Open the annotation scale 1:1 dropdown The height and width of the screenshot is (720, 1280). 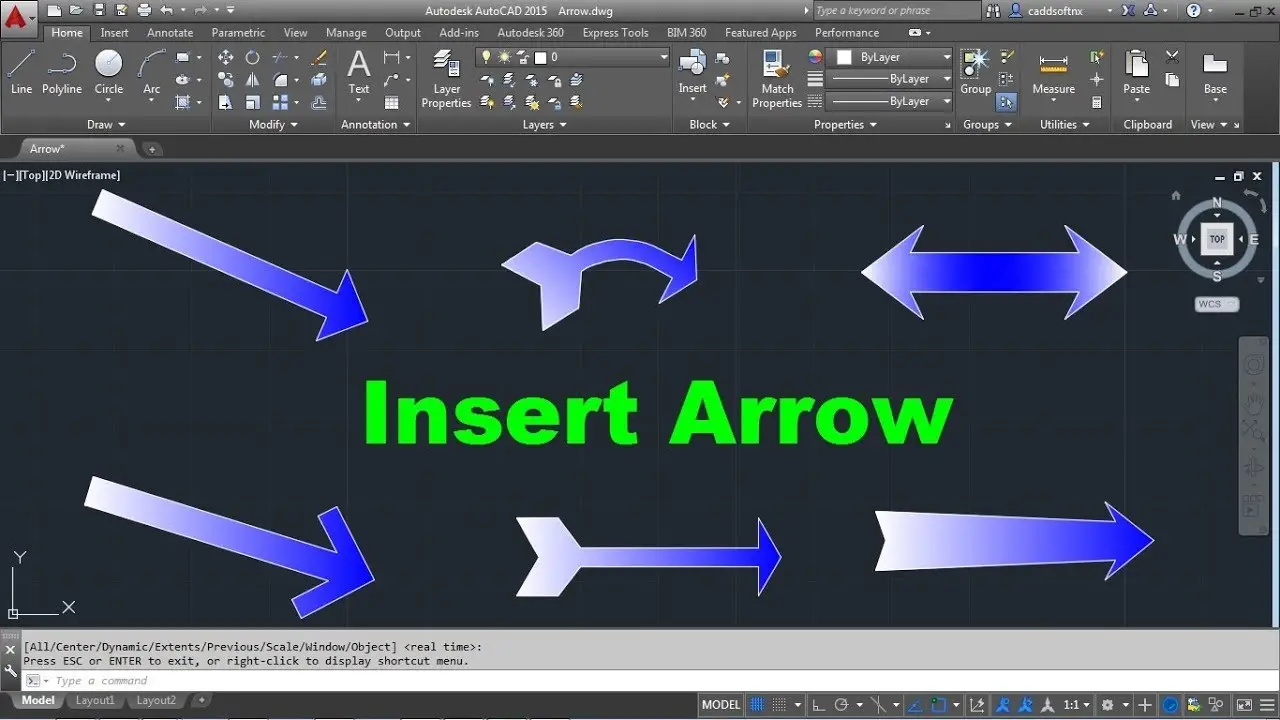[x=1076, y=705]
